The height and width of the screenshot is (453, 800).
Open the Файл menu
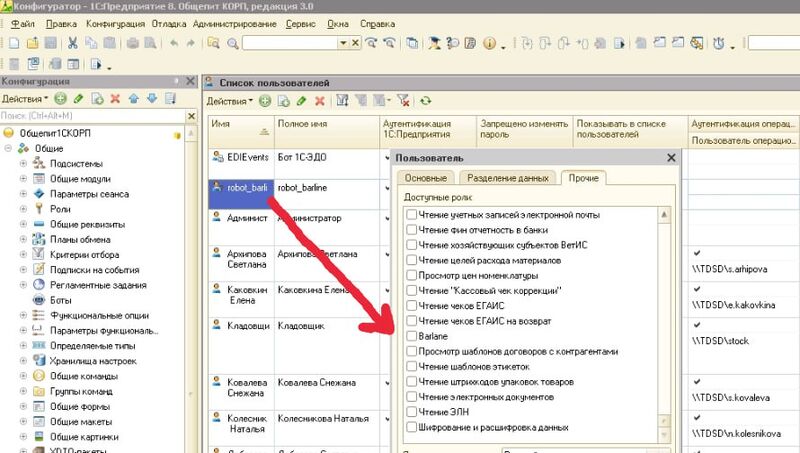[x=22, y=24]
